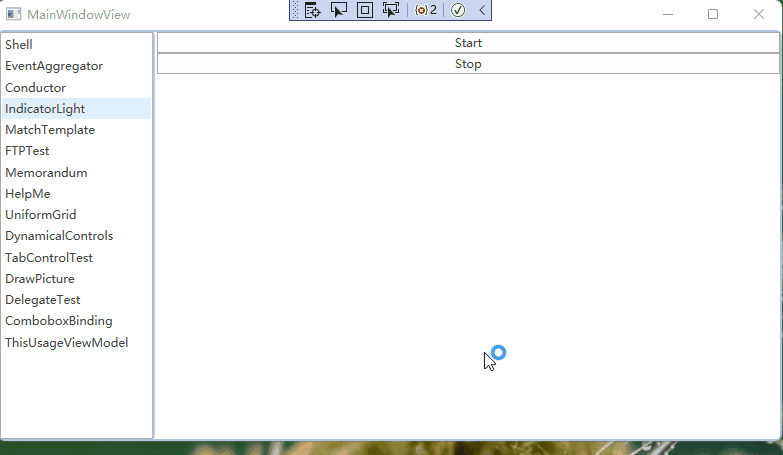Select the FTPTest item
Image resolution: width=783 pixels, height=455 pixels.
point(27,151)
